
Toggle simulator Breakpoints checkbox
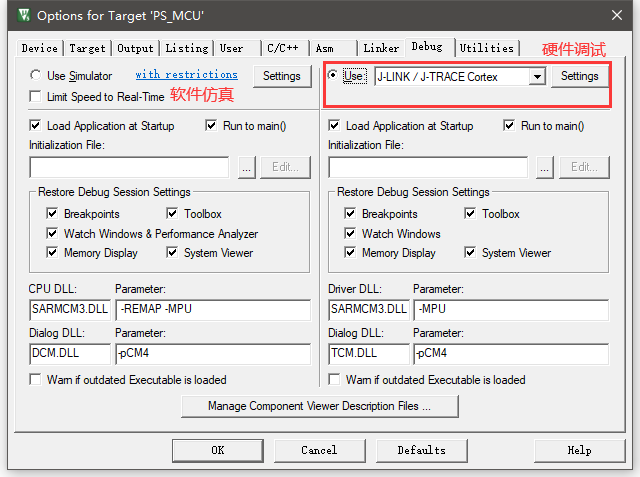[52, 213]
